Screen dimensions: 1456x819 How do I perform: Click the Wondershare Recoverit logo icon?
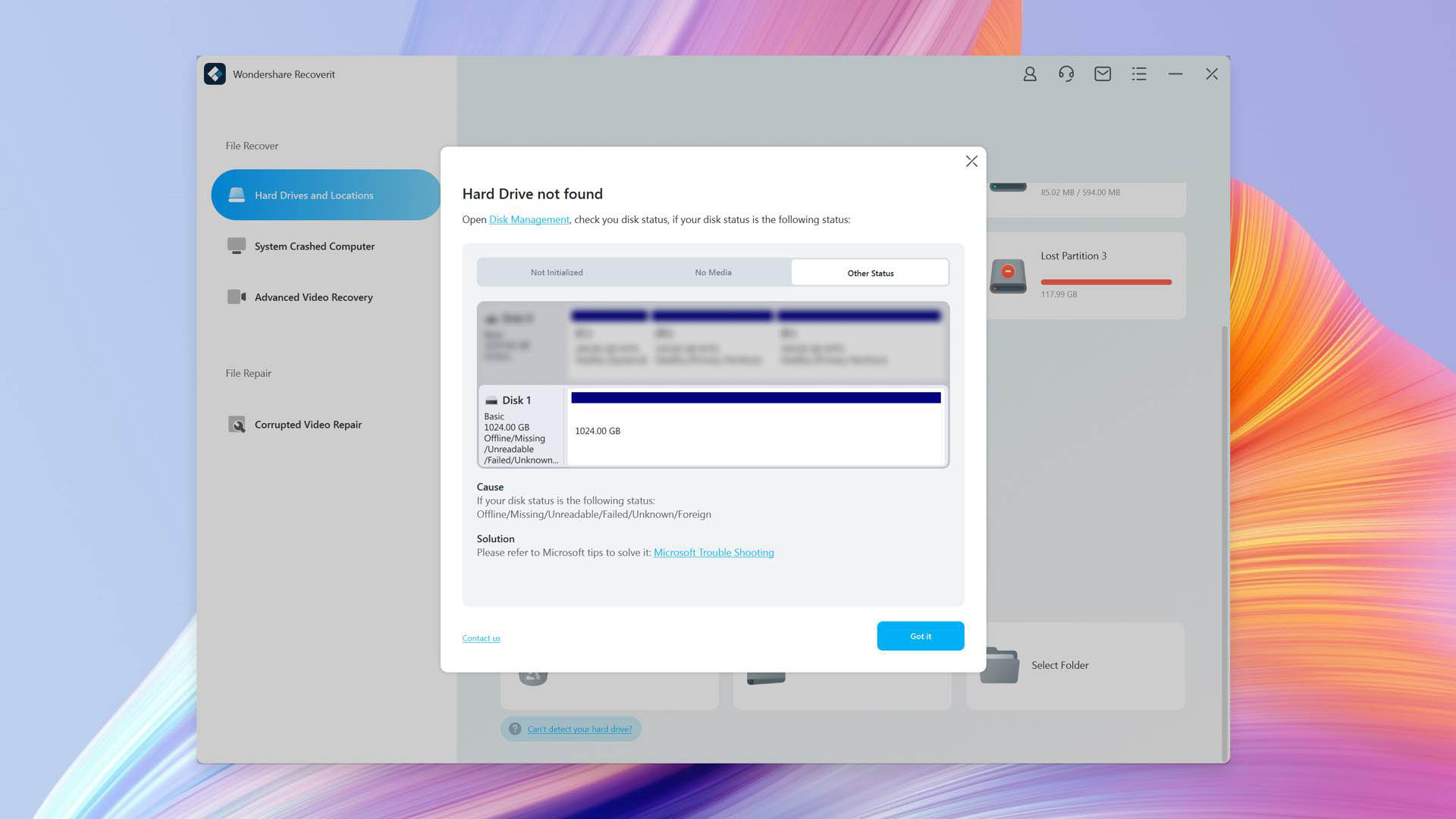coord(215,74)
